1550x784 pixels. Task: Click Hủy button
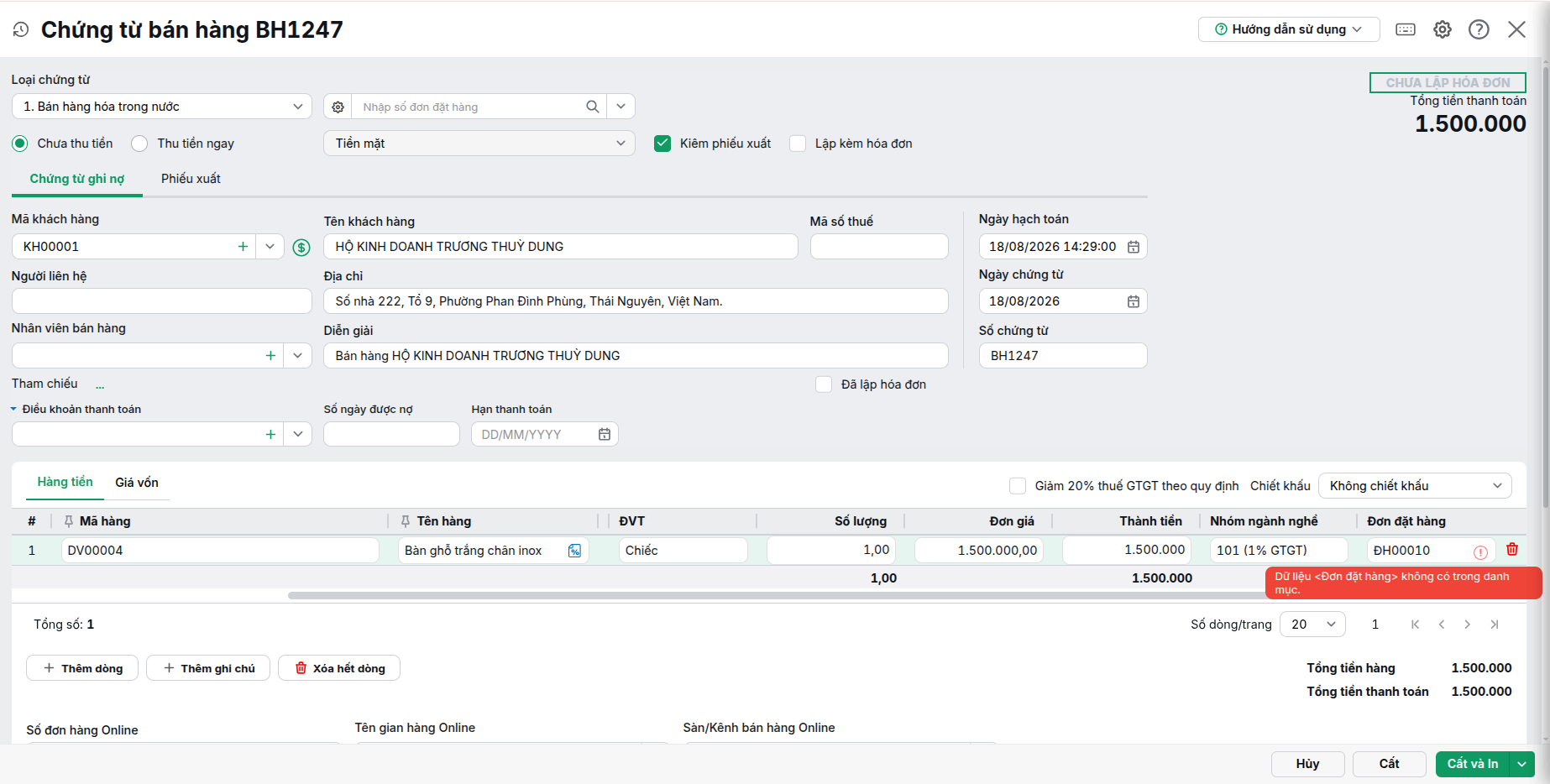coord(1307,764)
